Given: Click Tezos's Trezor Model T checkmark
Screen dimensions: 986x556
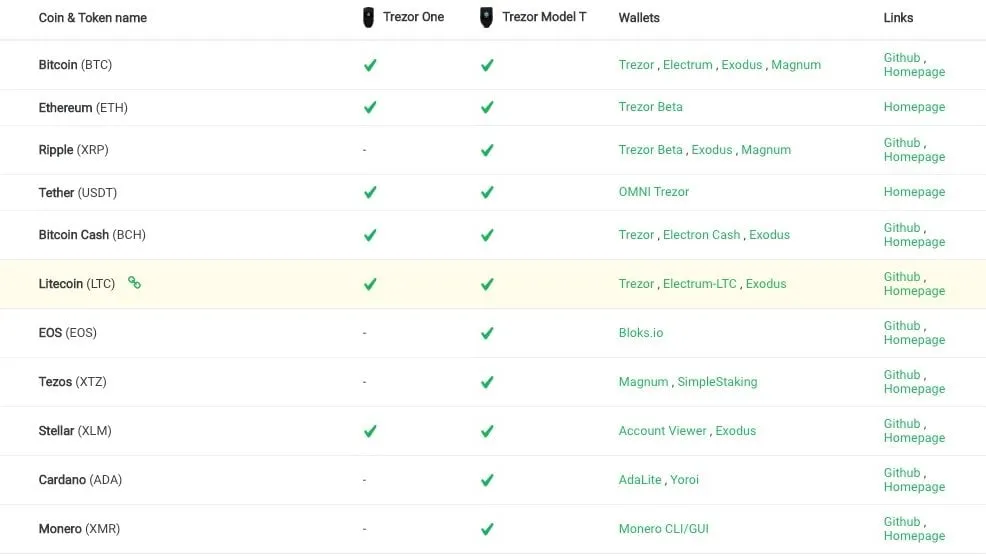Looking at the screenshot, I should coord(487,382).
